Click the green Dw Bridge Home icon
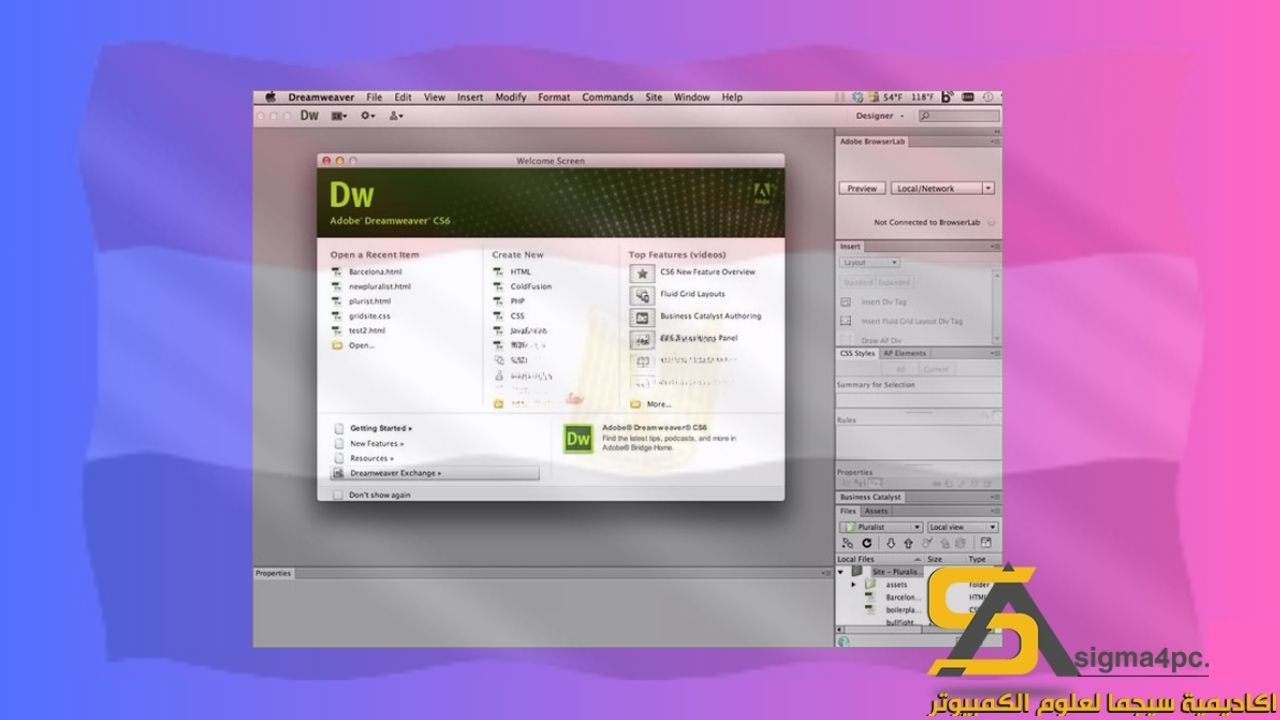1280x720 pixels. (578, 438)
